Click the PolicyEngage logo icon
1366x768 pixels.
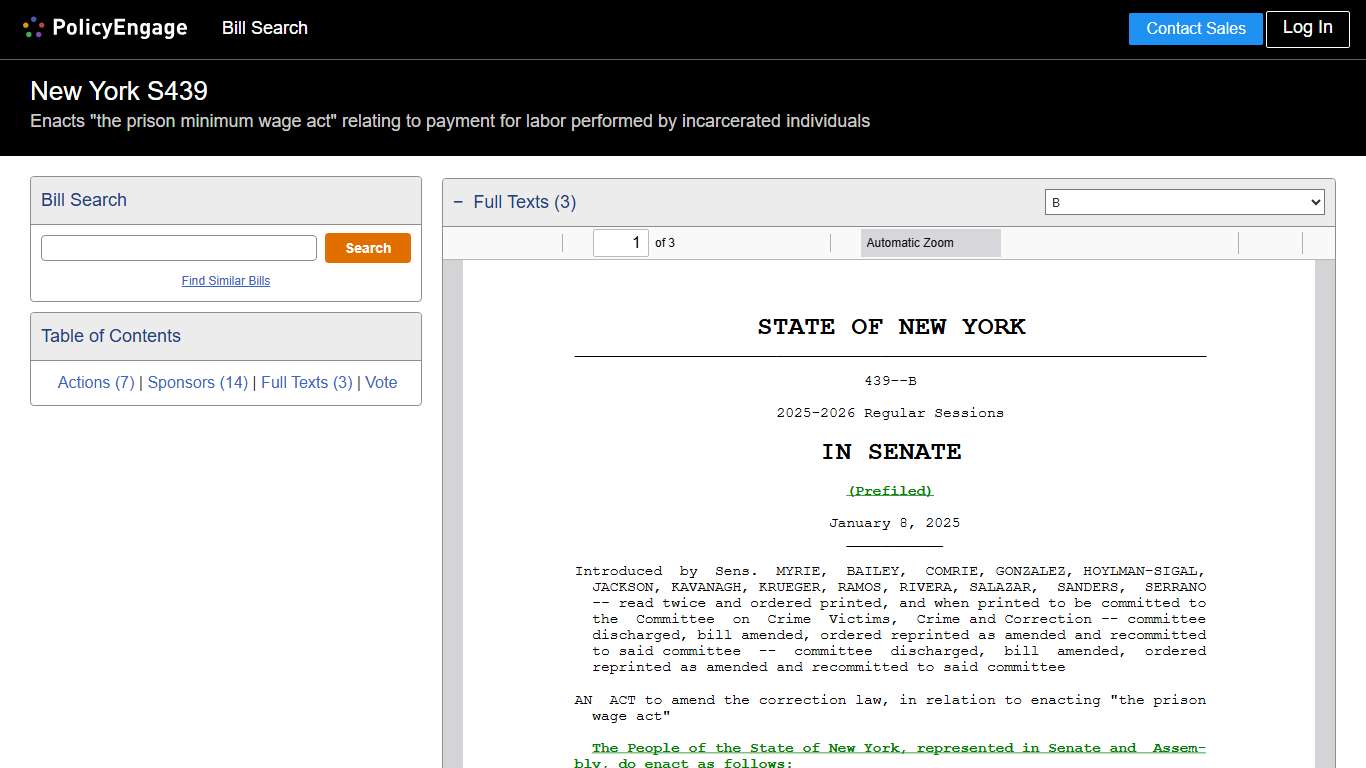[x=31, y=27]
